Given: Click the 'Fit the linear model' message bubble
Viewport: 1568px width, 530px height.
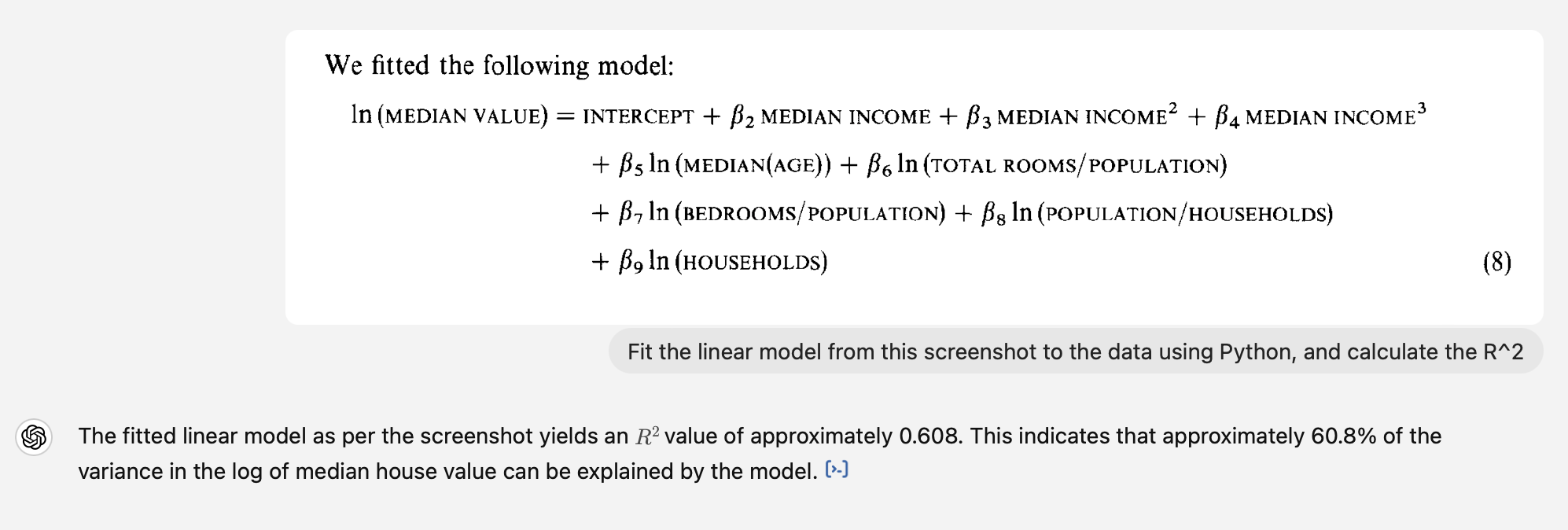Looking at the screenshot, I should tap(1075, 351).
